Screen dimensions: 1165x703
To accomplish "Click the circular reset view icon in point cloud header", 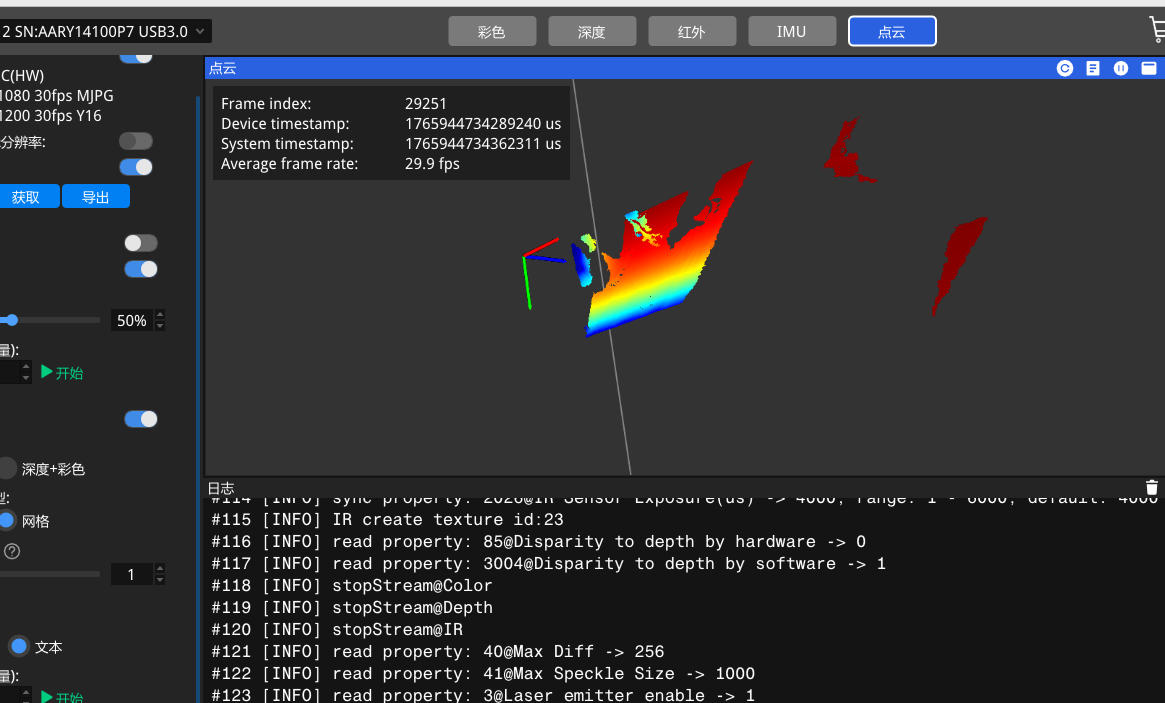I will (x=1065, y=68).
